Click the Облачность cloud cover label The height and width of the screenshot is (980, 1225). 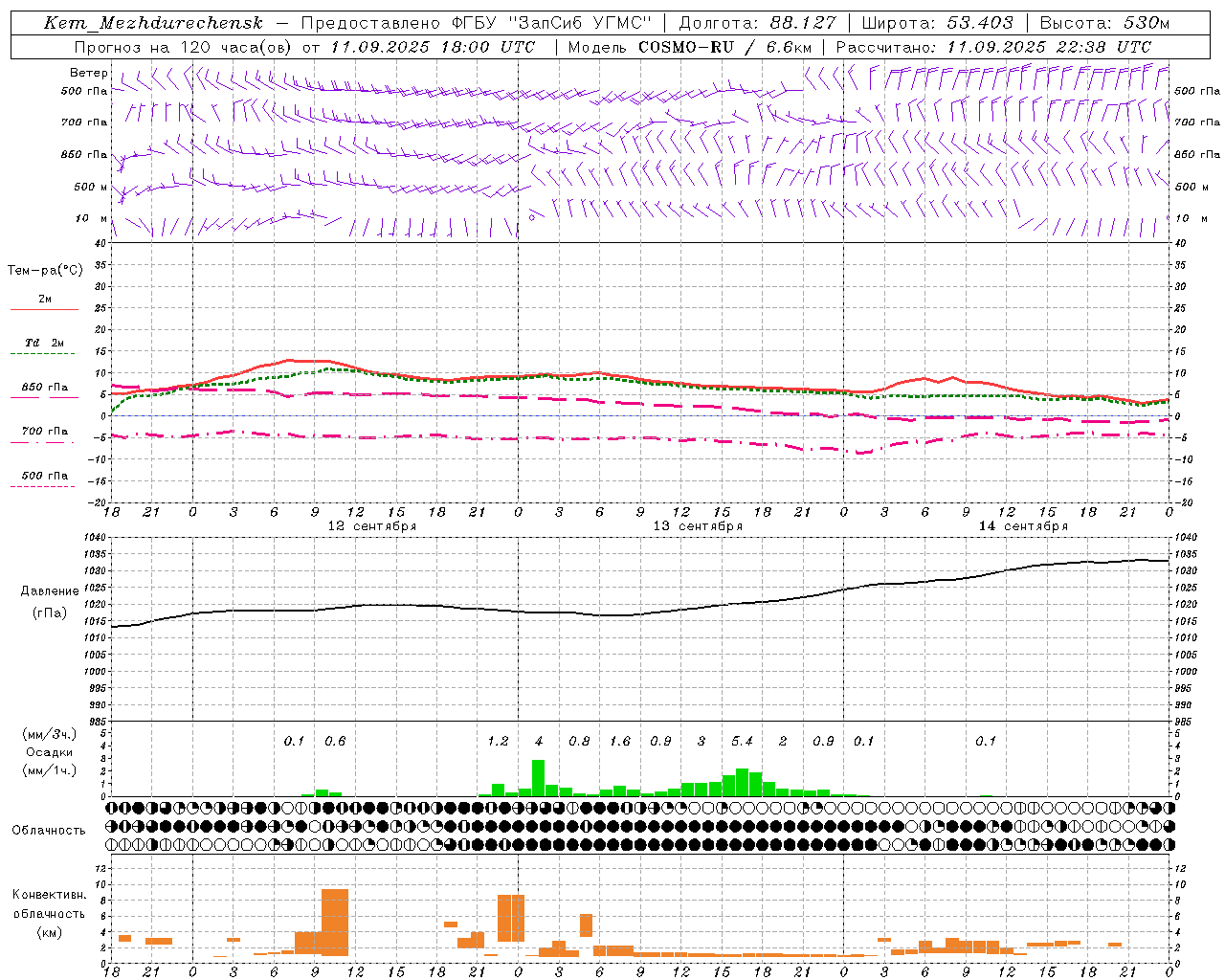[49, 831]
